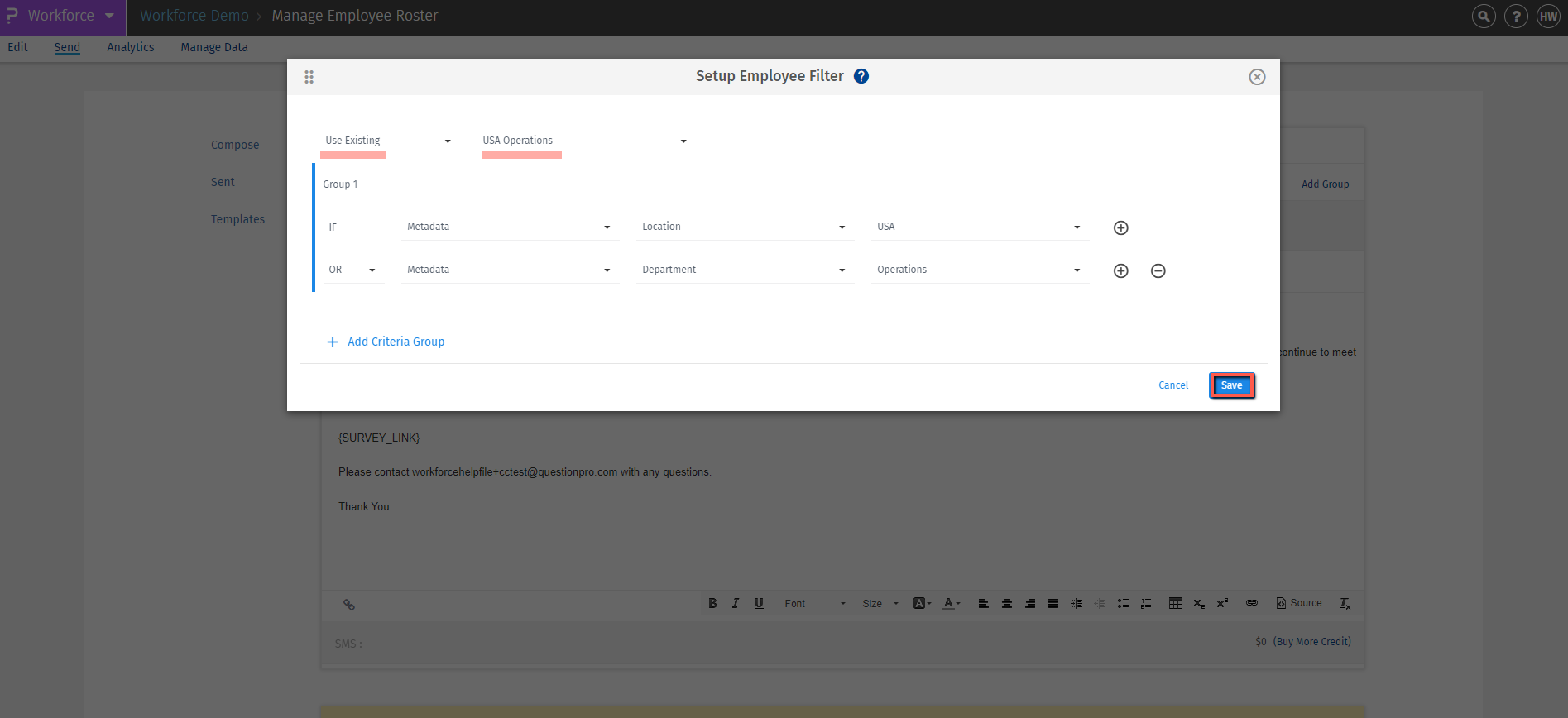Open the USA value dropdown

point(980,227)
